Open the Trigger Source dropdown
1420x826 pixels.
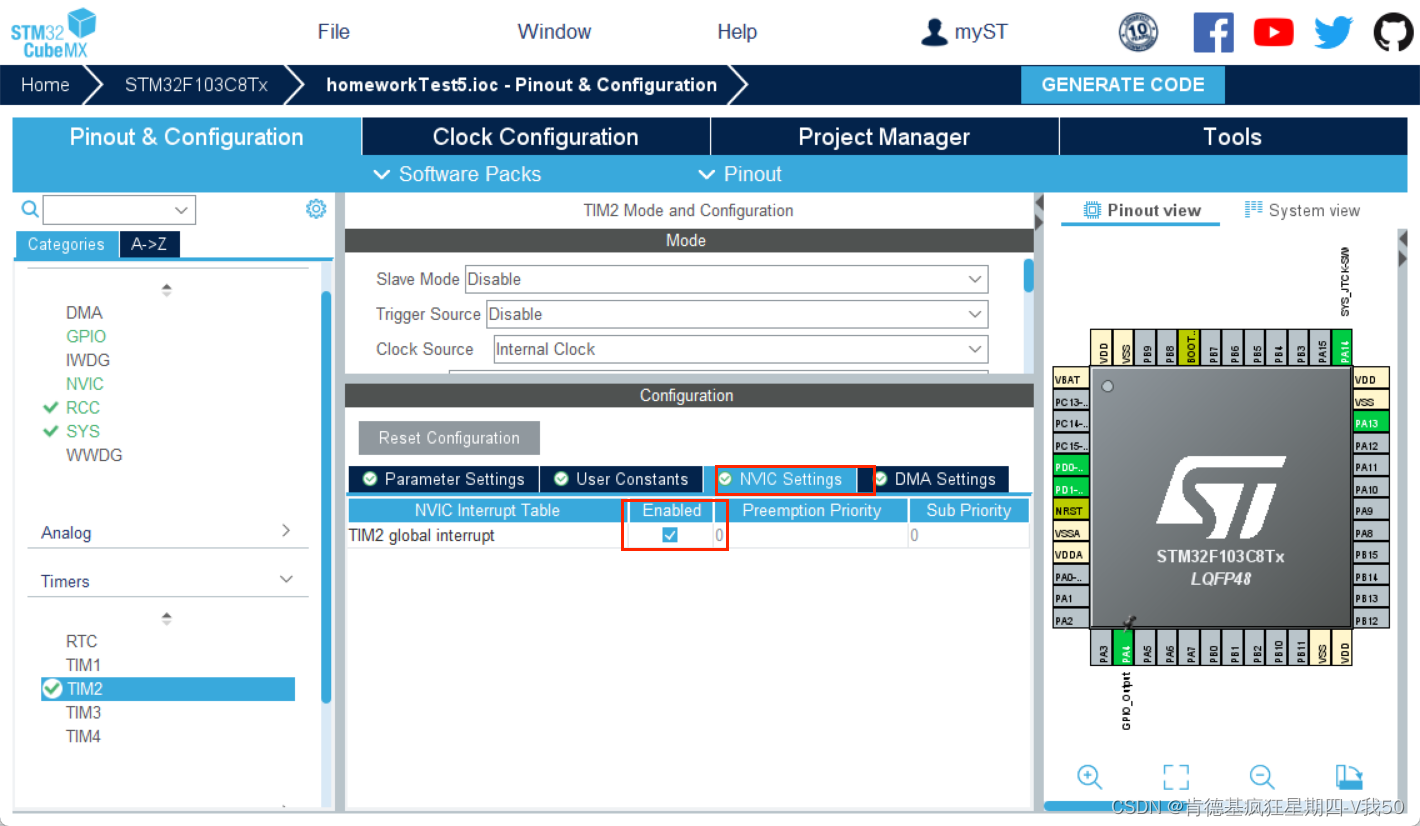tap(737, 314)
